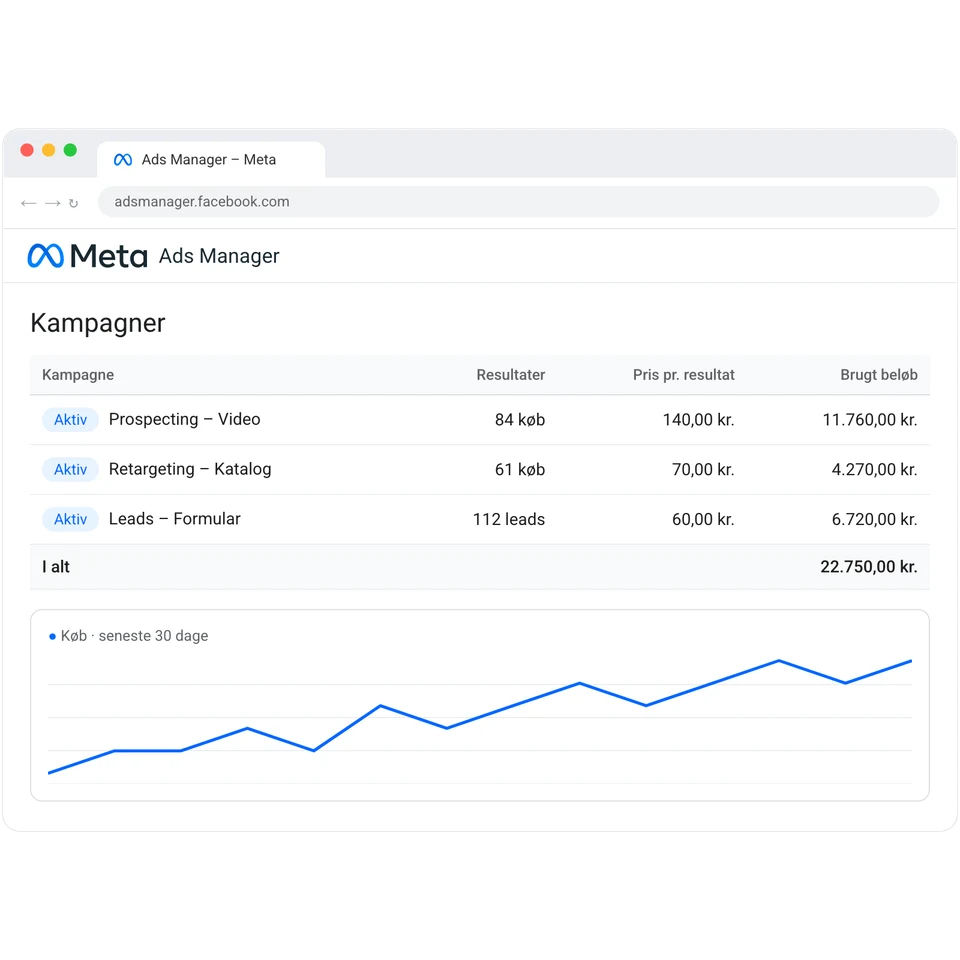960x960 pixels.
Task: Open the Prospecting – Video campaign
Action: tap(184, 419)
